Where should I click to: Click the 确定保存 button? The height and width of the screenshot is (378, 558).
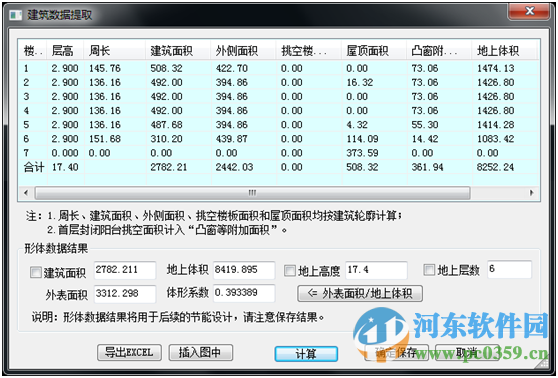point(397,353)
